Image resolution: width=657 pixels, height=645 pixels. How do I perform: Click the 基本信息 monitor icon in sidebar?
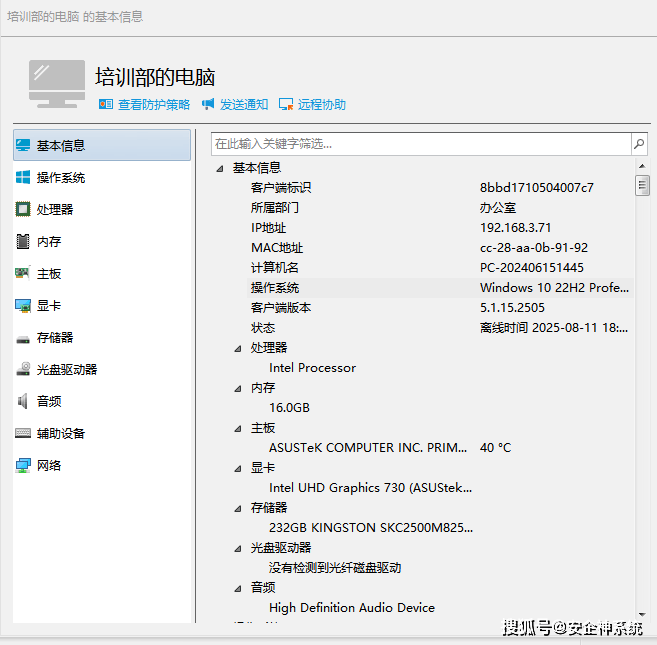click(23, 145)
